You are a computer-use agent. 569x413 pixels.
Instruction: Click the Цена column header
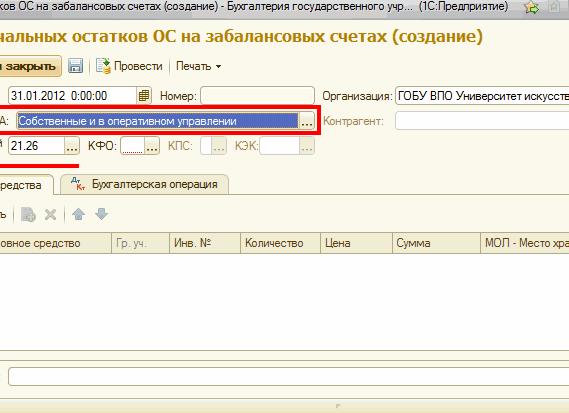pos(357,243)
